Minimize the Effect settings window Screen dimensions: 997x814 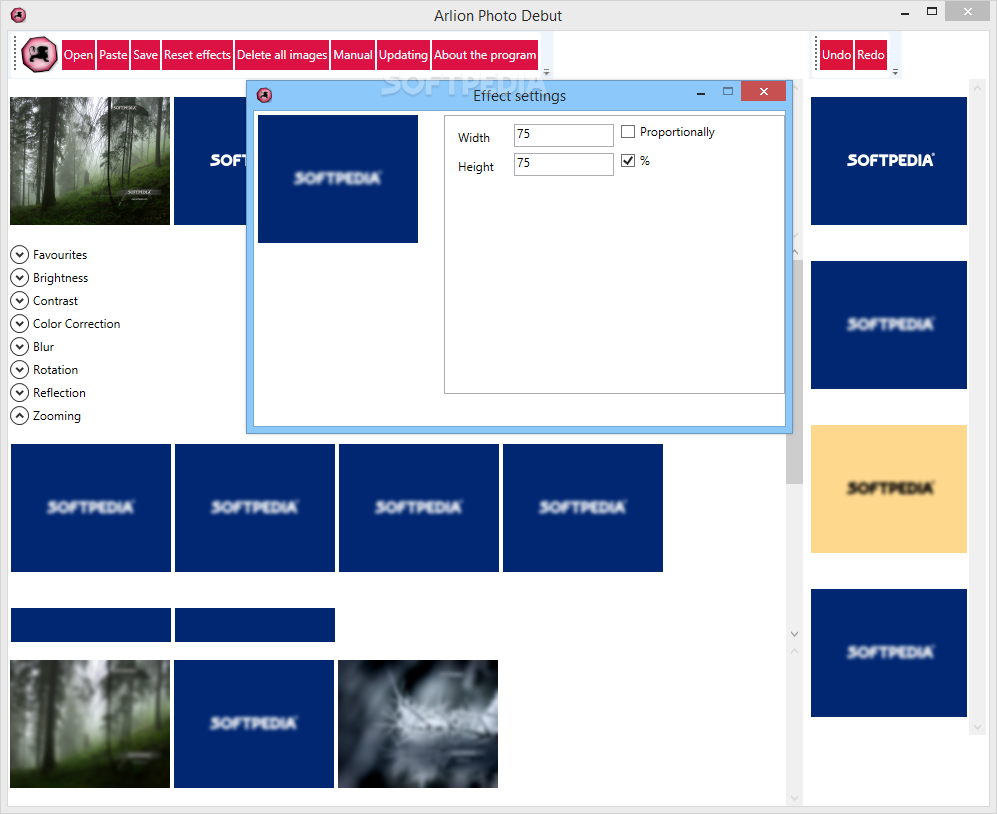[701, 93]
